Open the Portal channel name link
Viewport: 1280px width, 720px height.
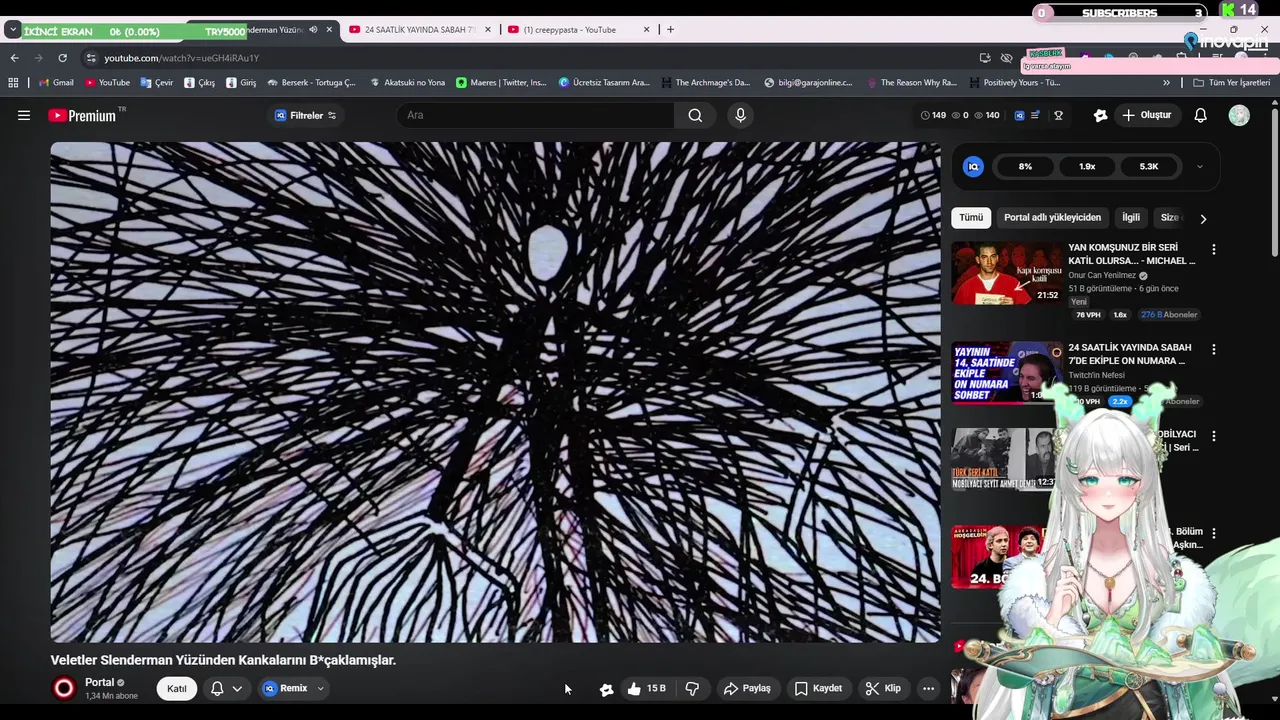click(99, 682)
